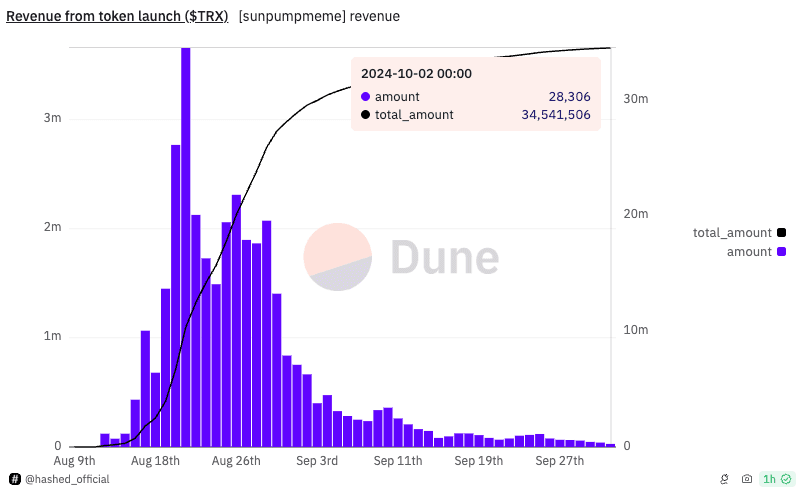Viewport: 805px width, 495px height.
Task: Click the tooltip date 2024-10-02 00:00
Action: pos(416,73)
